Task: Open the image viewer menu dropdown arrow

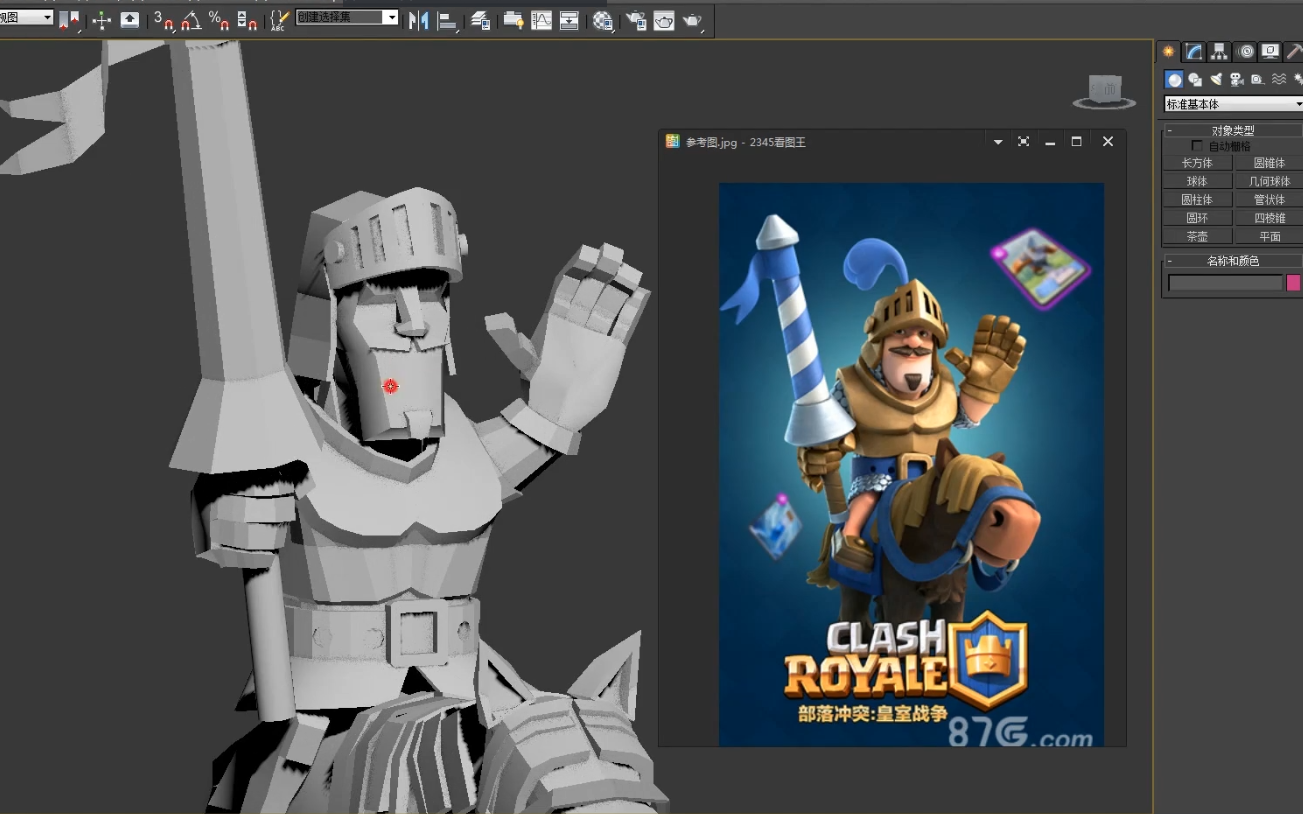Action: click(997, 142)
